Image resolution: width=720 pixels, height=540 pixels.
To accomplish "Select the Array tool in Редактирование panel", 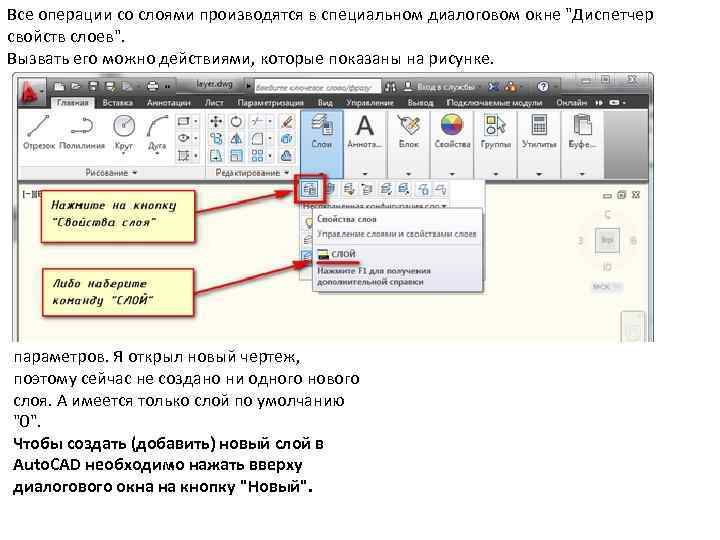I will 257,156.
